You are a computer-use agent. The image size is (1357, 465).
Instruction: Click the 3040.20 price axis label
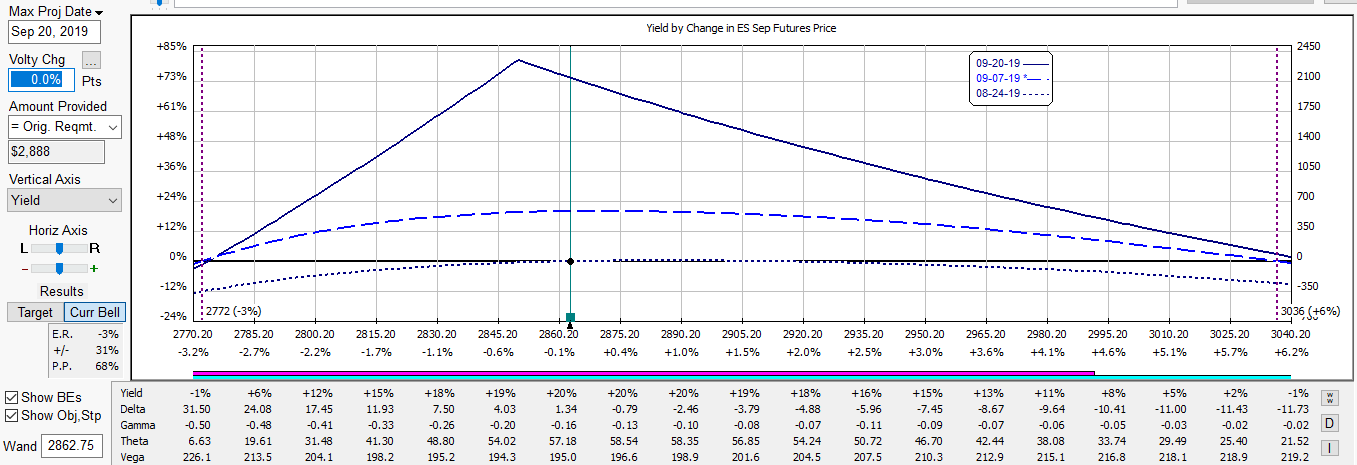(1290, 335)
